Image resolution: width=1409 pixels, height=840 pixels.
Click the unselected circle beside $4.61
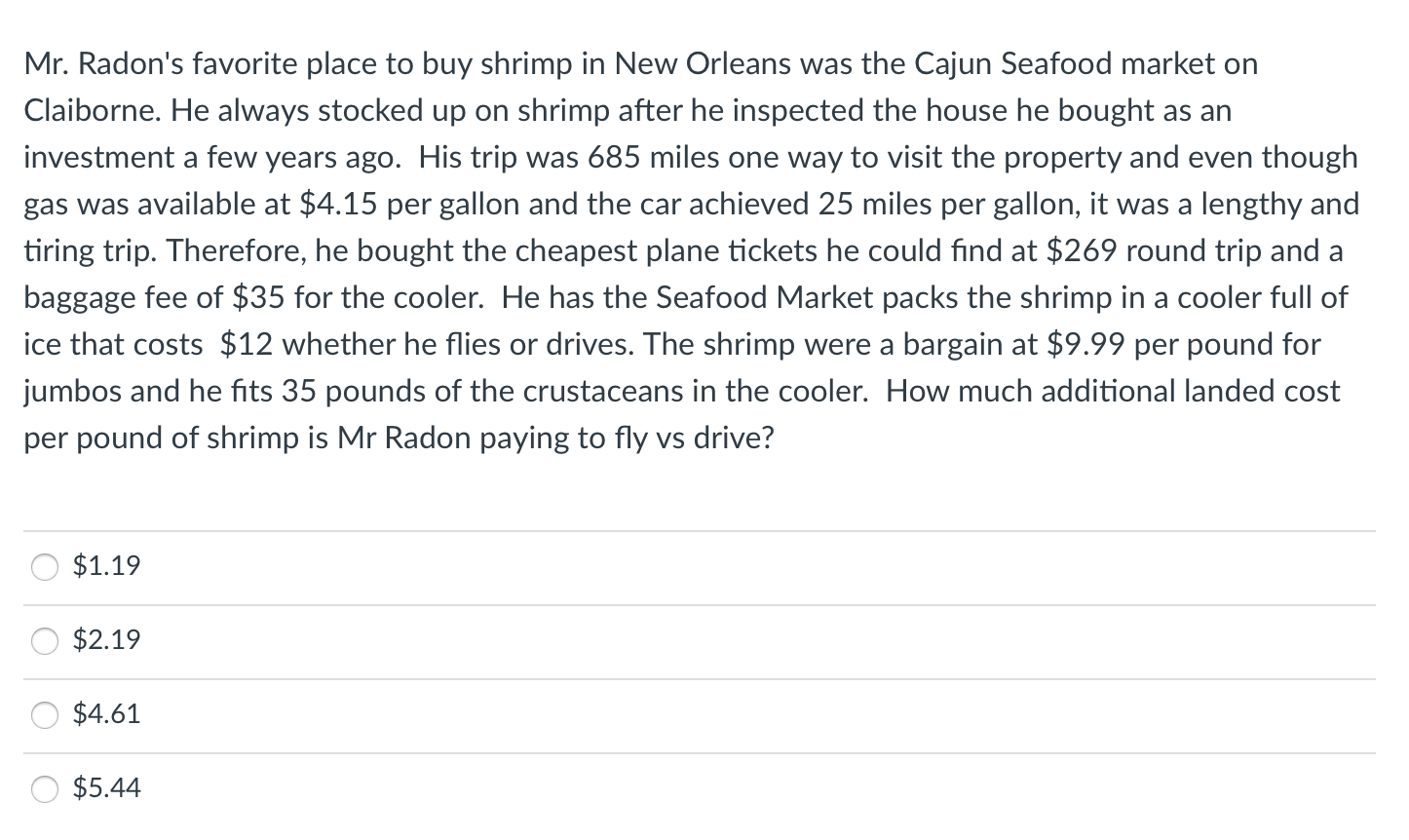coord(44,715)
